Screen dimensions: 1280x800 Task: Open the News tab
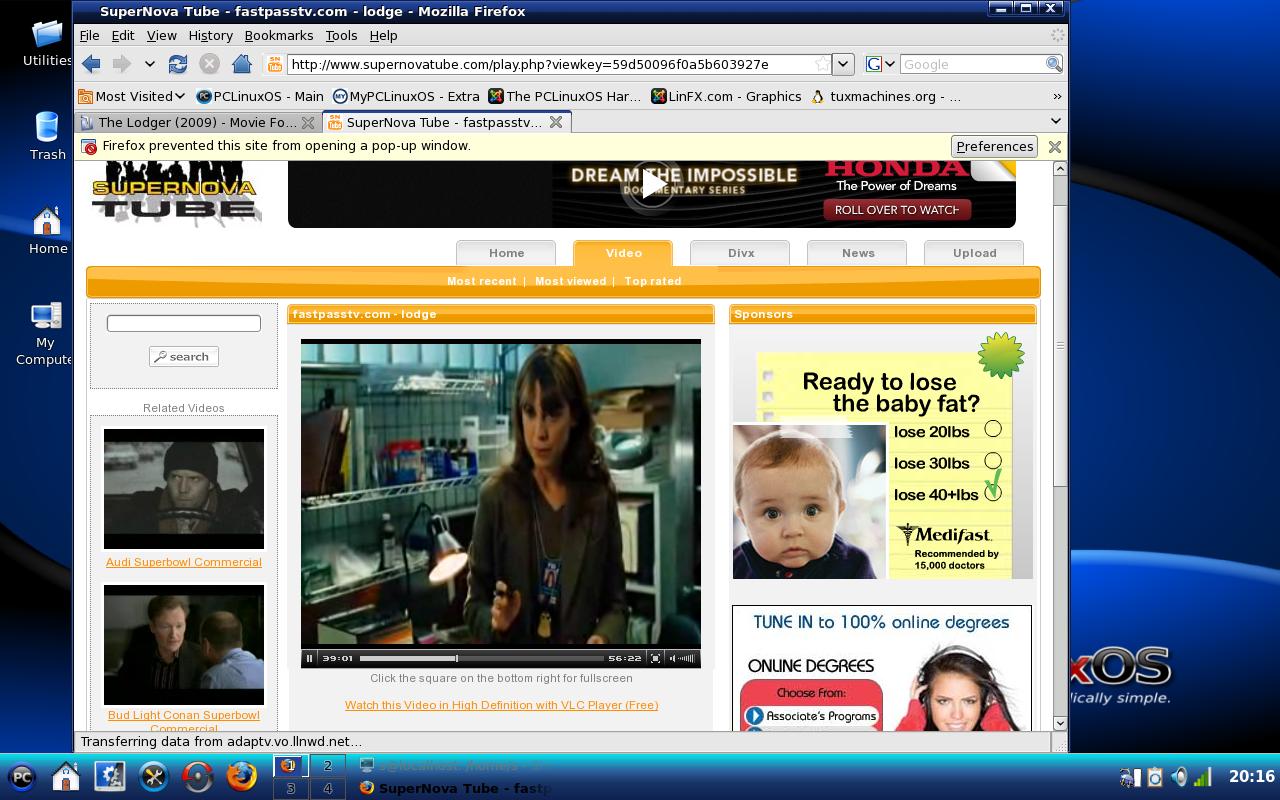pos(858,253)
